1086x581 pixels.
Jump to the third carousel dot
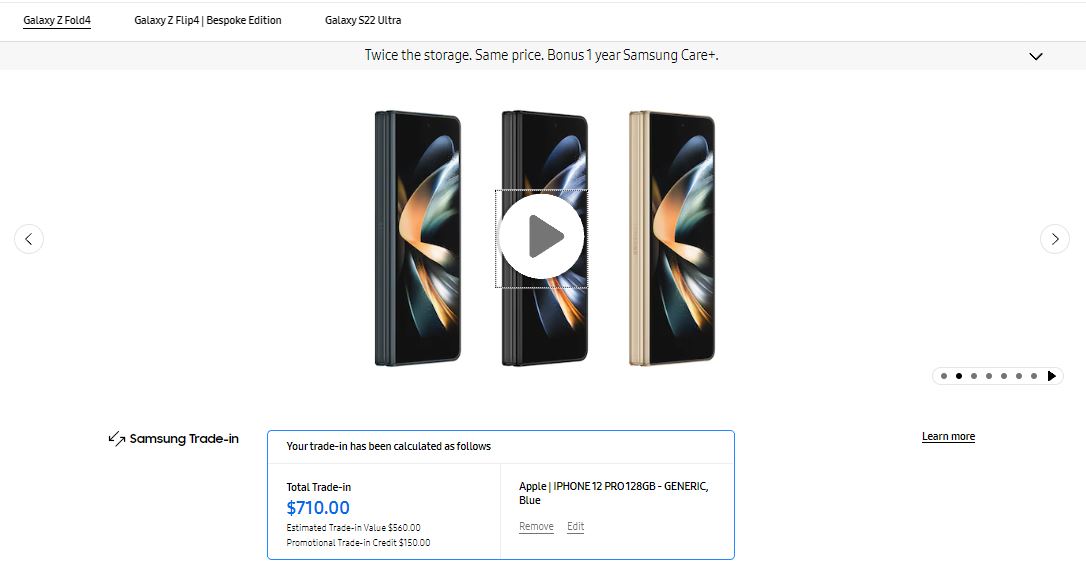click(974, 376)
